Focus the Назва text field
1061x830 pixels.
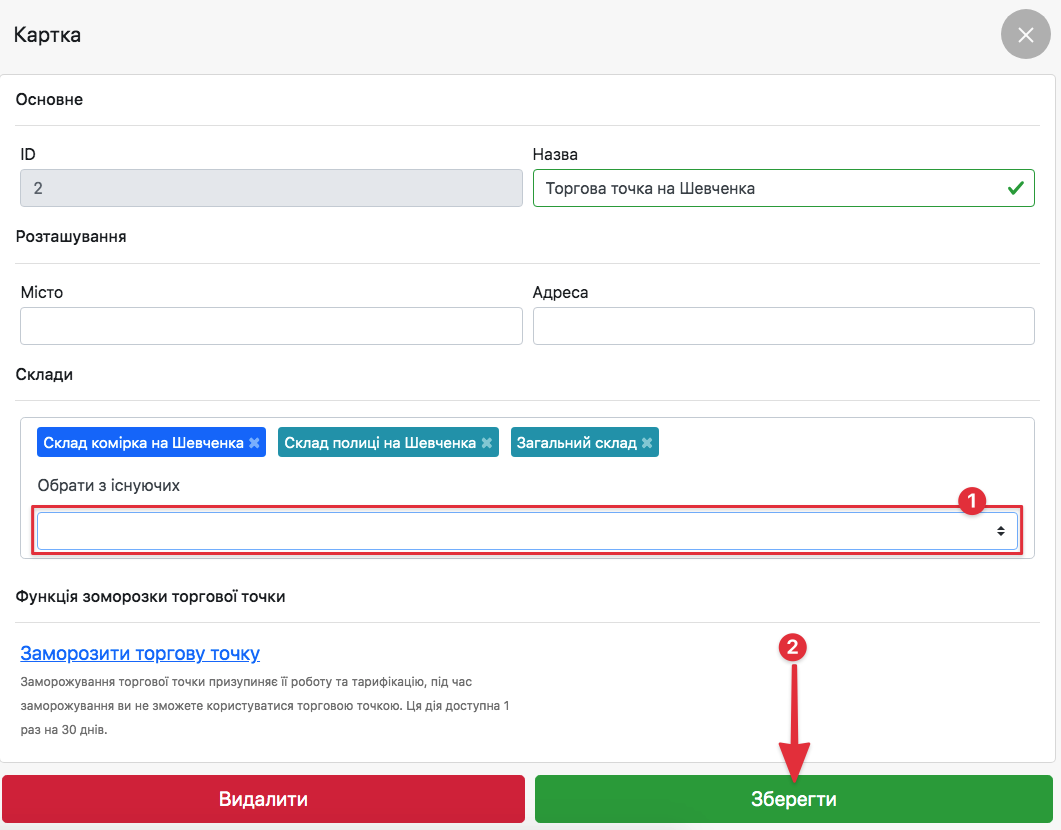pyautogui.click(x=770, y=188)
